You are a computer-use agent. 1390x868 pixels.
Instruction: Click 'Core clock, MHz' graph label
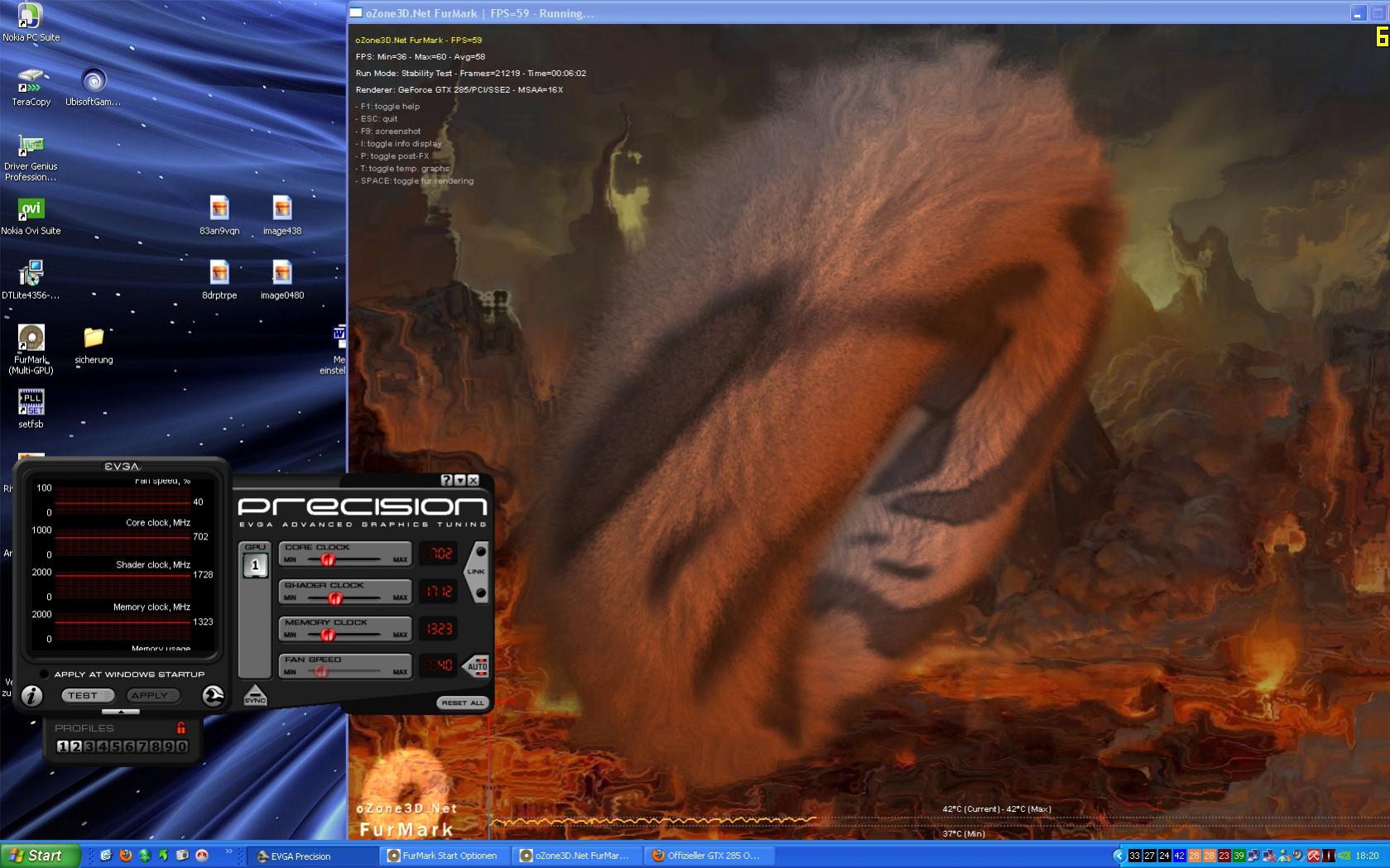pos(158,523)
